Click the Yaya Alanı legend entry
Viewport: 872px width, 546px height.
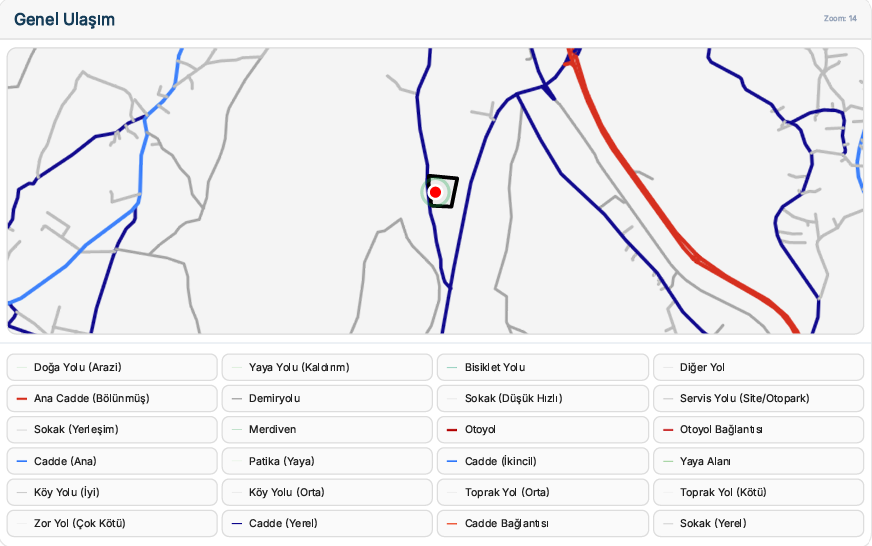tap(759, 461)
